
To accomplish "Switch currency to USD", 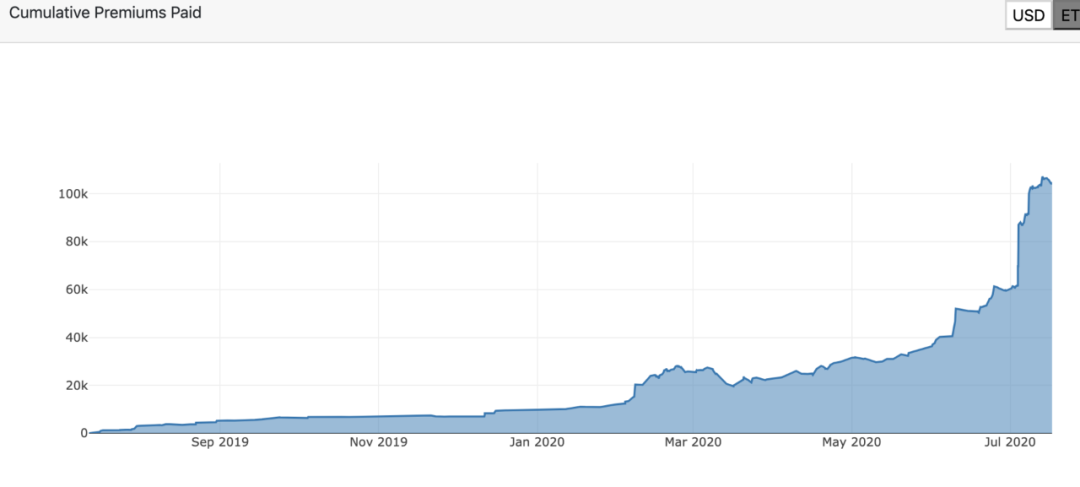I will (1029, 16).
